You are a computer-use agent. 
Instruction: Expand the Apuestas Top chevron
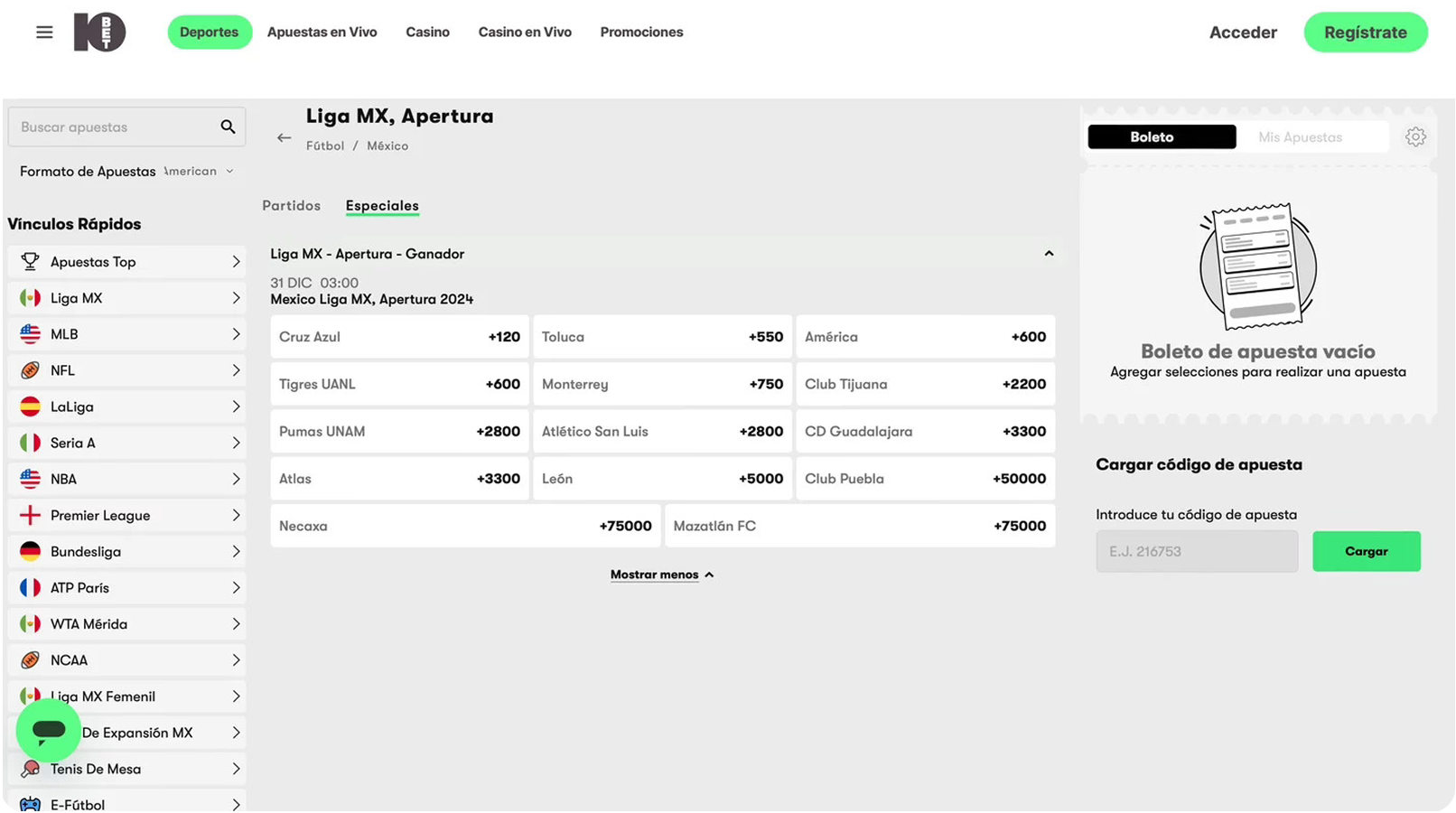point(236,262)
